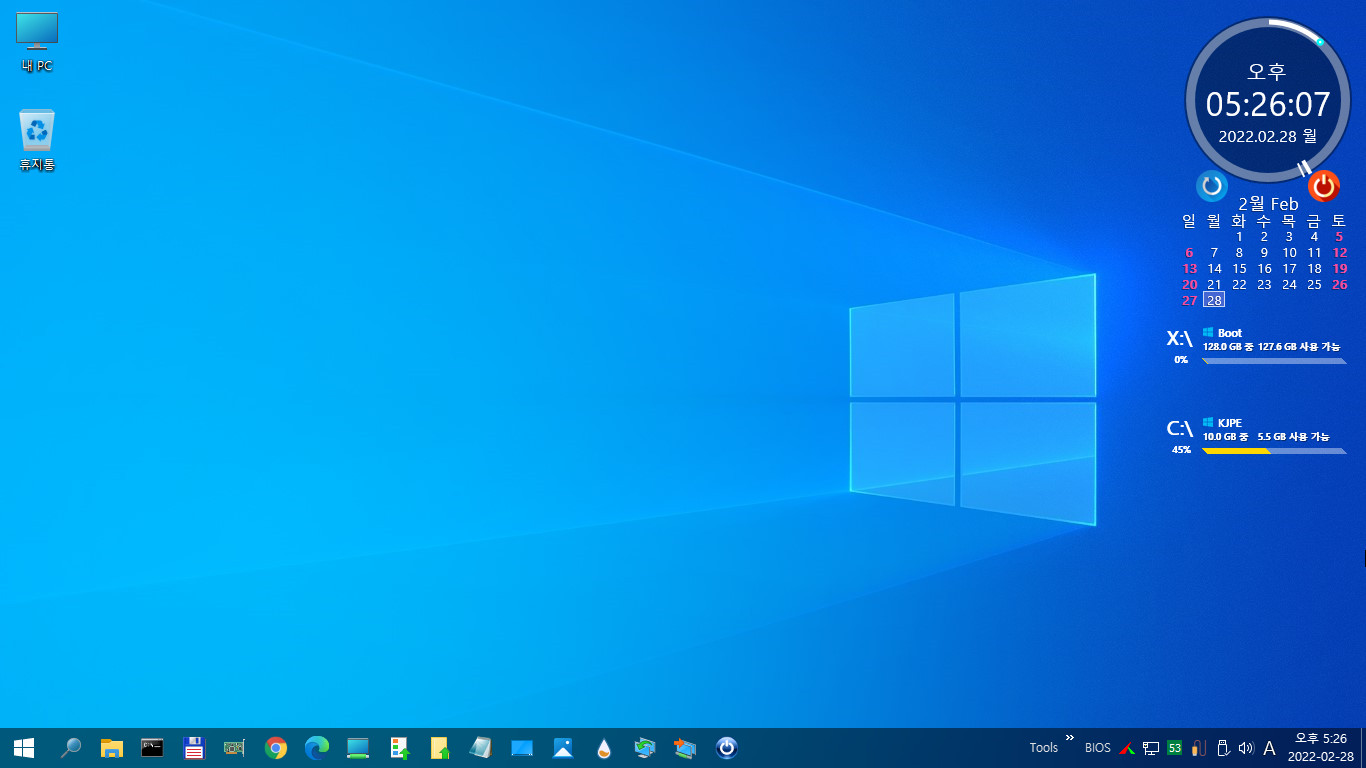Image resolution: width=1366 pixels, height=768 pixels.
Task: Click the water drop taskbar icon
Action: point(604,747)
